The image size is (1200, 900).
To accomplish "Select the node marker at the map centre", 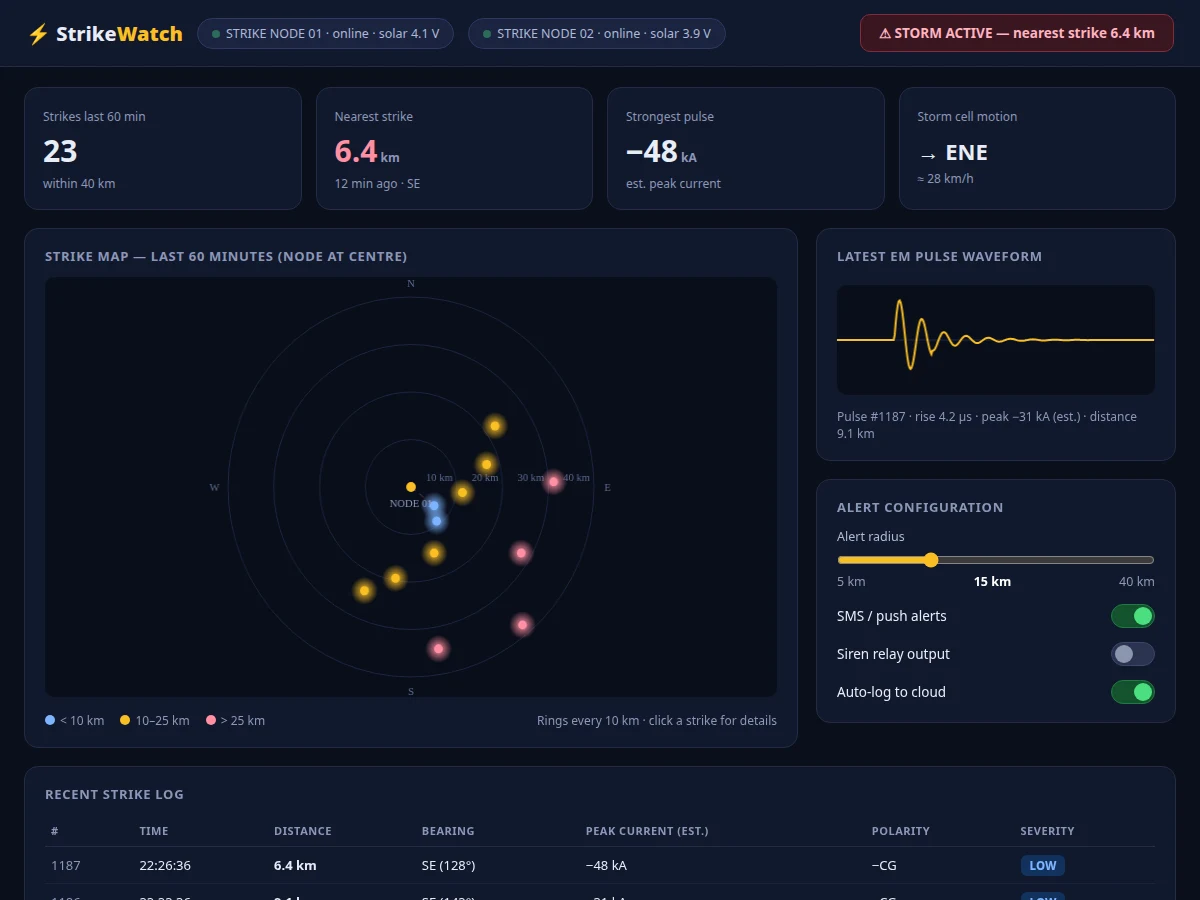I will click(x=411, y=487).
